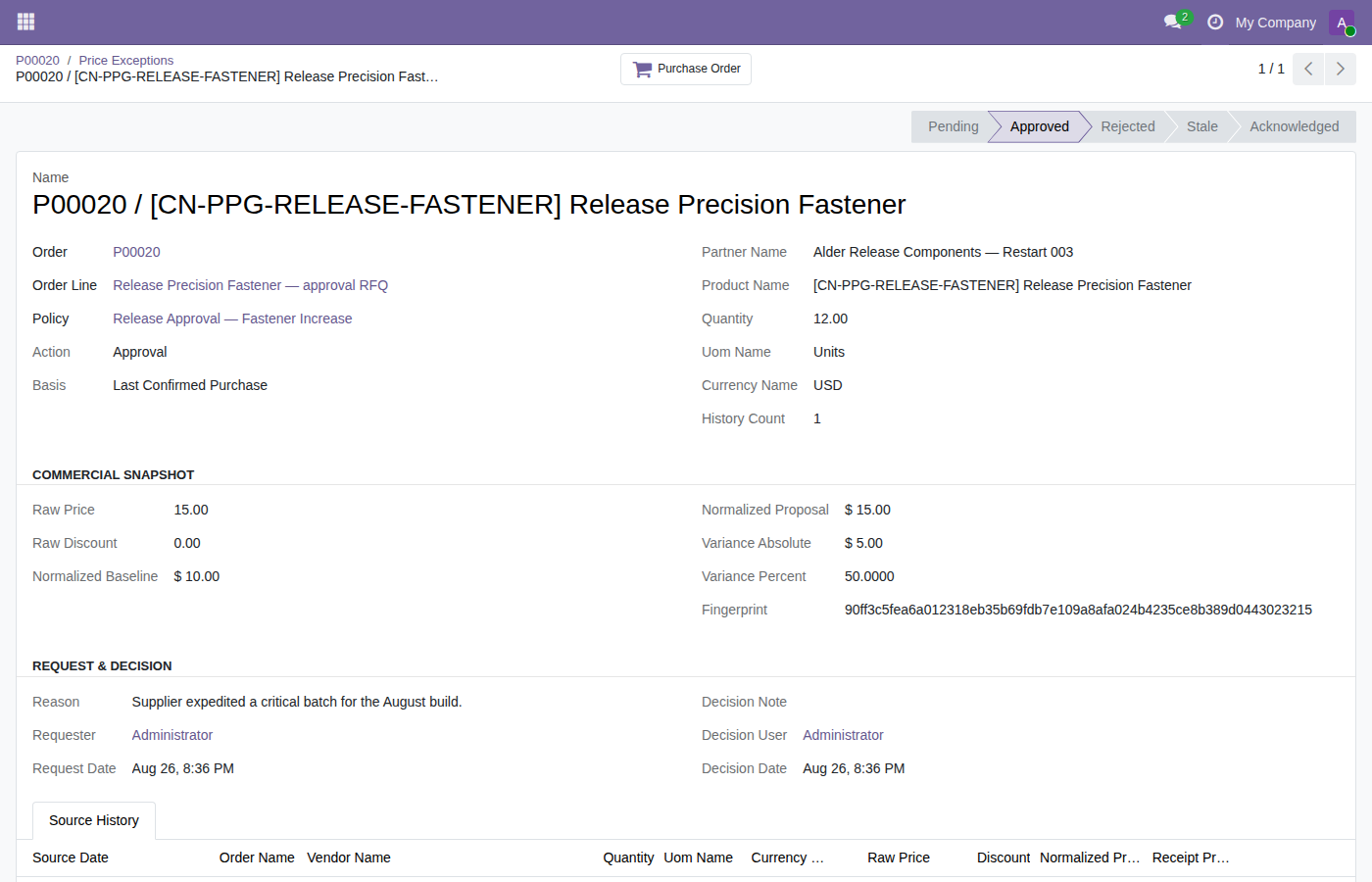Click the Variance Percent value 50.0000

(869, 576)
